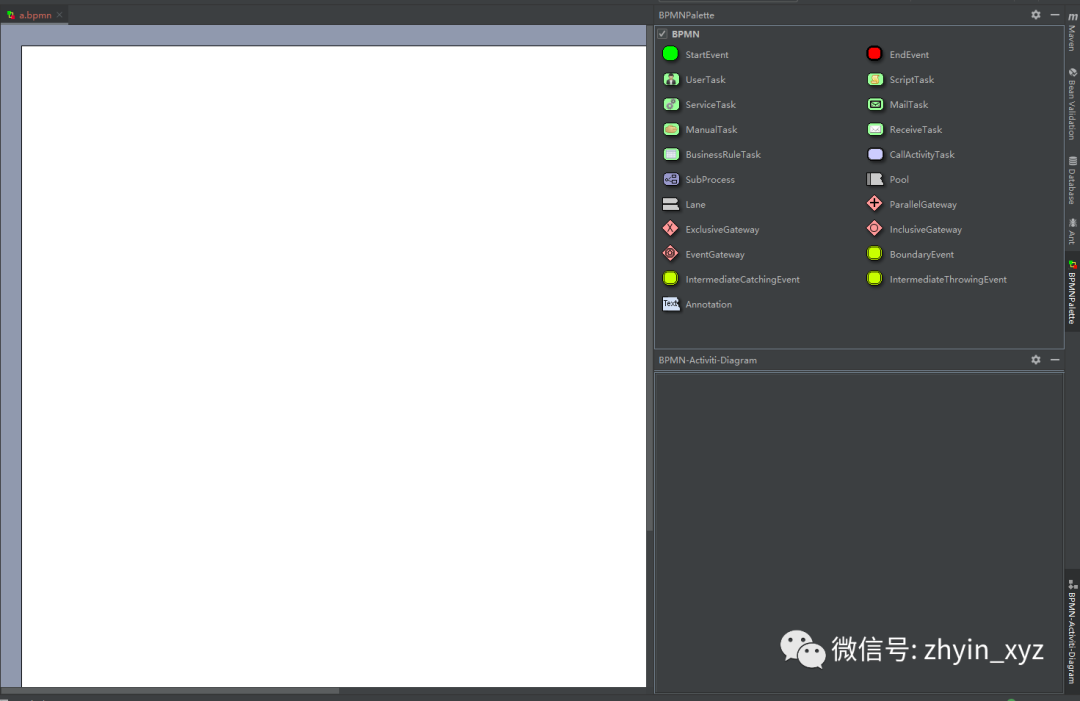The height and width of the screenshot is (701, 1080).
Task: Click inside the white BPMN canvas
Action: [x=333, y=366]
